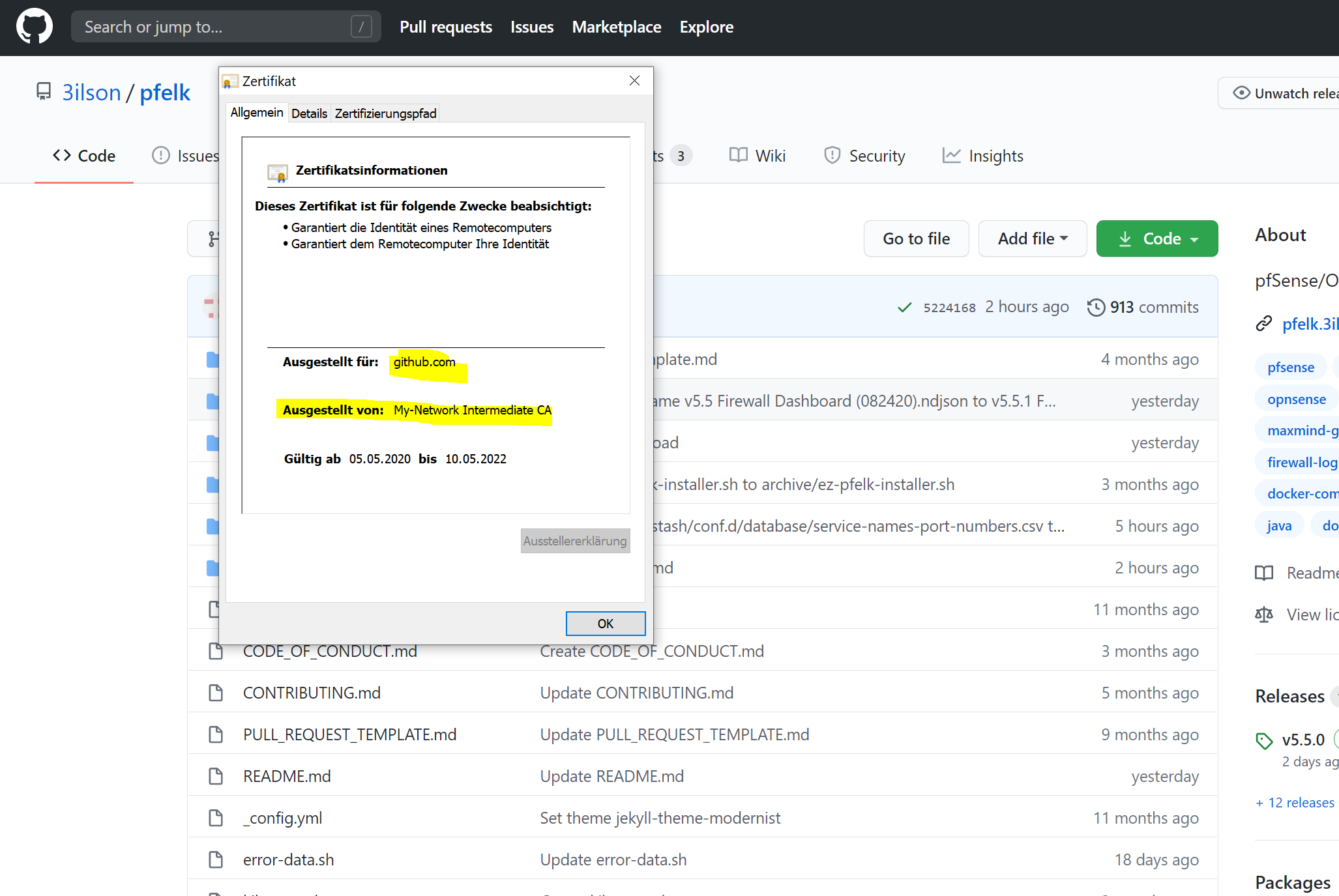Click the commits history clock icon
Screen dimensions: 1339x896
(1096, 307)
